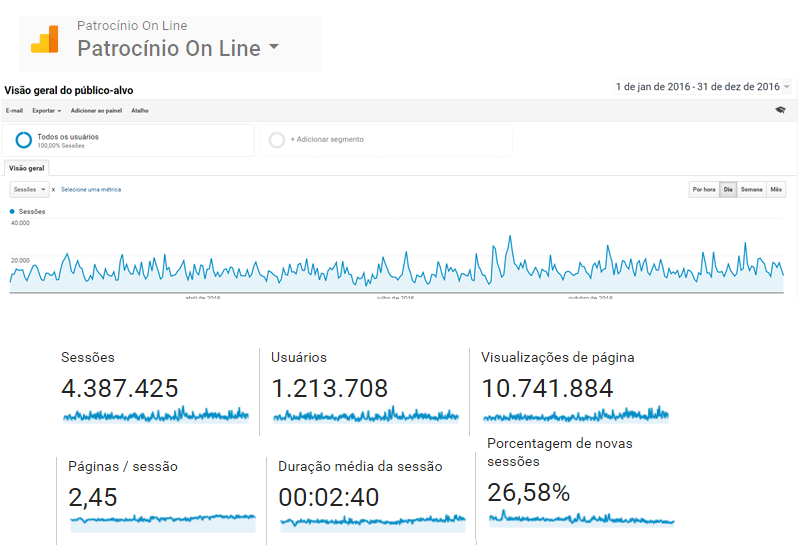
Task: Open the Patrocínio On Line account dropdown arrow
Action: (x=274, y=46)
